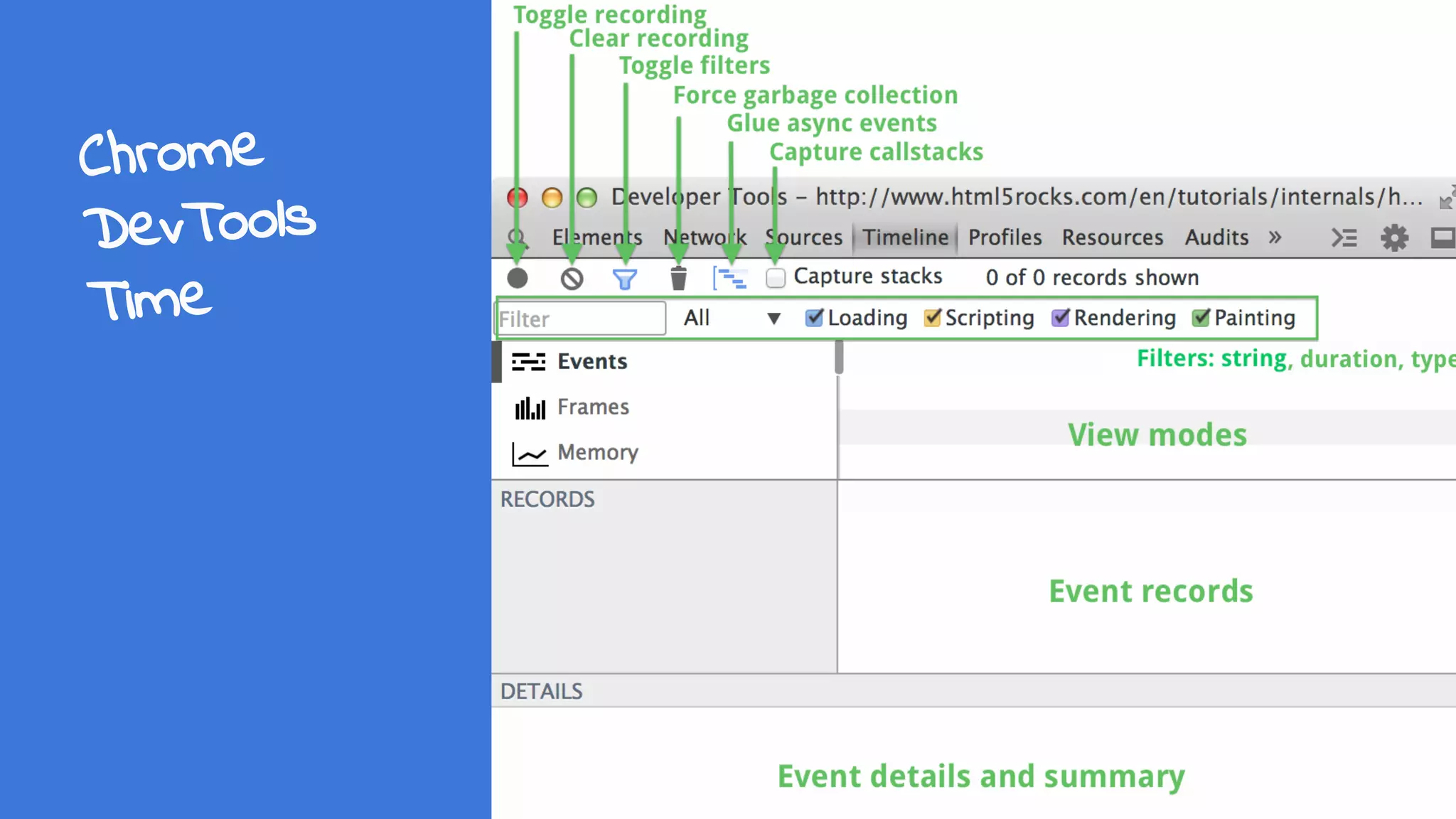Click the Events view mode icon
Viewport: 1456px width, 819px height.
coord(529,362)
